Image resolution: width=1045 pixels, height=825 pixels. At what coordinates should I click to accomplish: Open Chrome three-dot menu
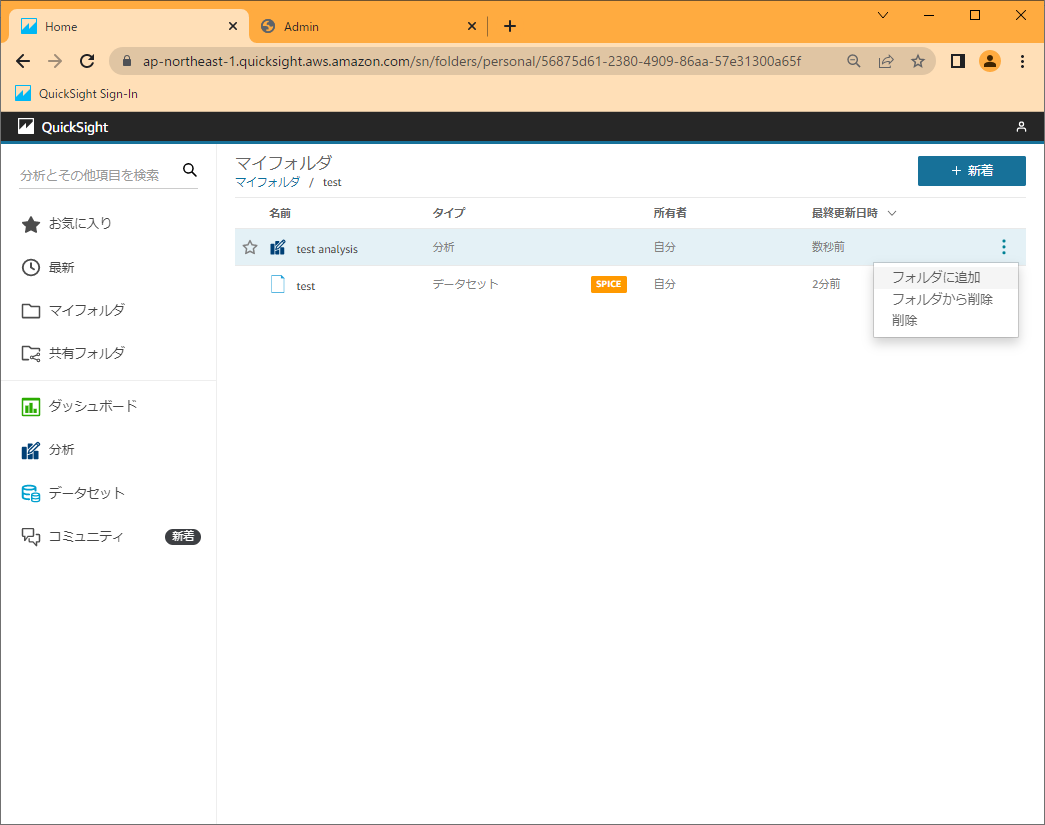1022,61
